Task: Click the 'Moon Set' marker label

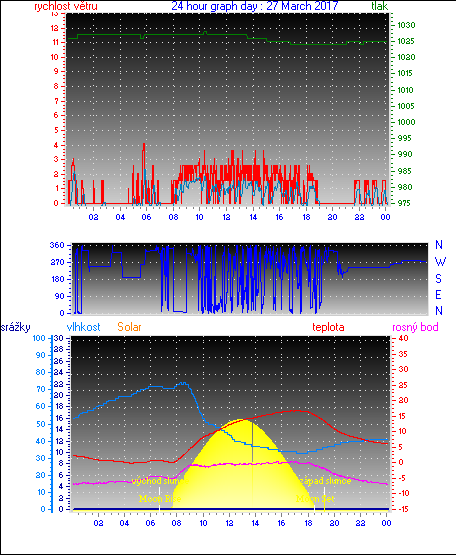Action: coord(315,499)
